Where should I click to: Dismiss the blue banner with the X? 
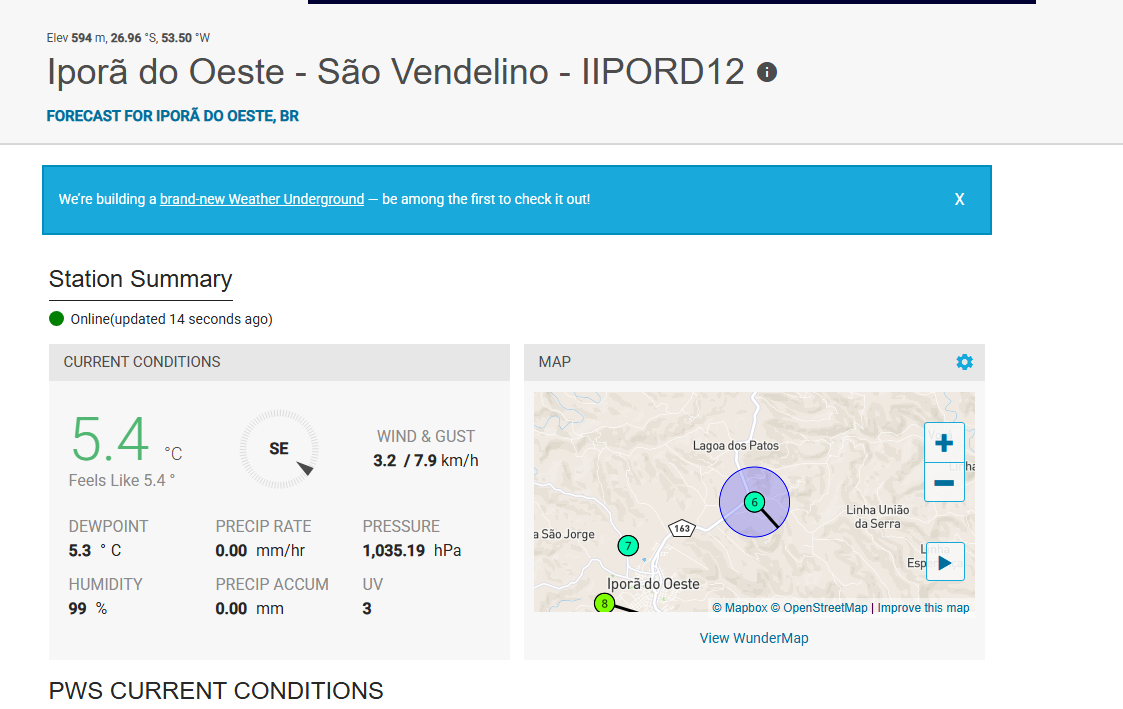pyautogui.click(x=959, y=199)
